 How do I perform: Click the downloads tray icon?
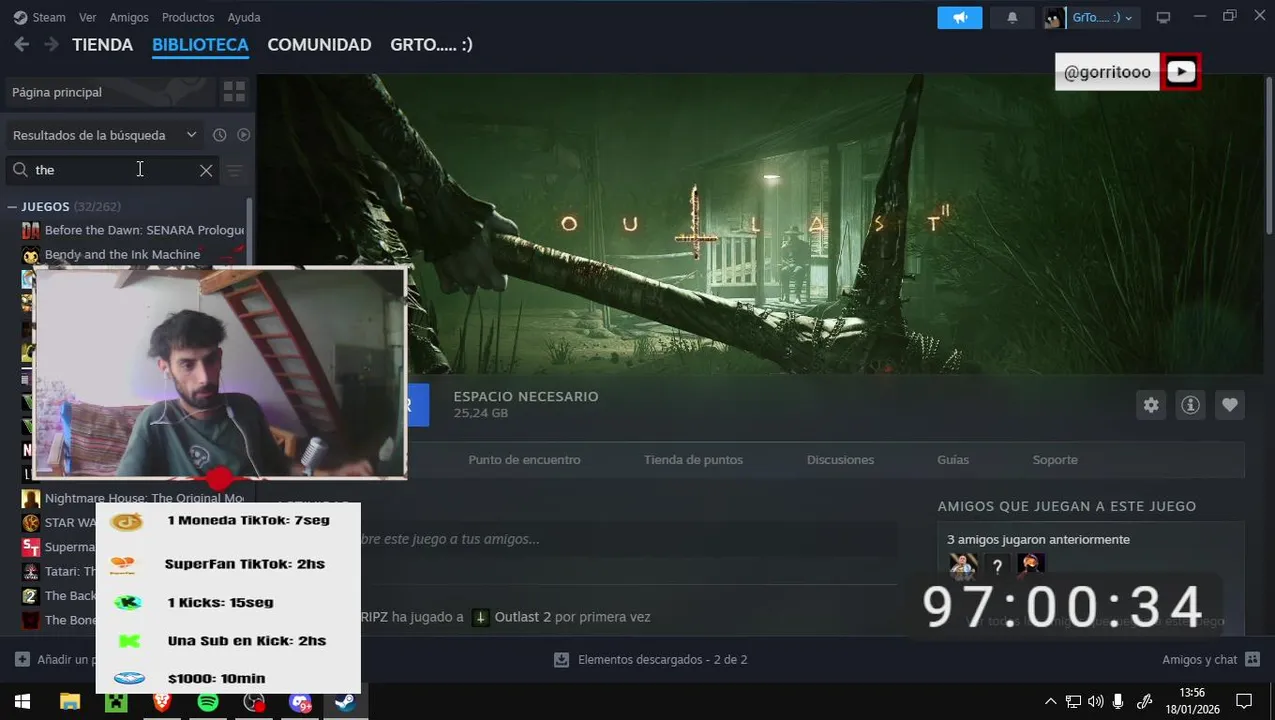561,660
